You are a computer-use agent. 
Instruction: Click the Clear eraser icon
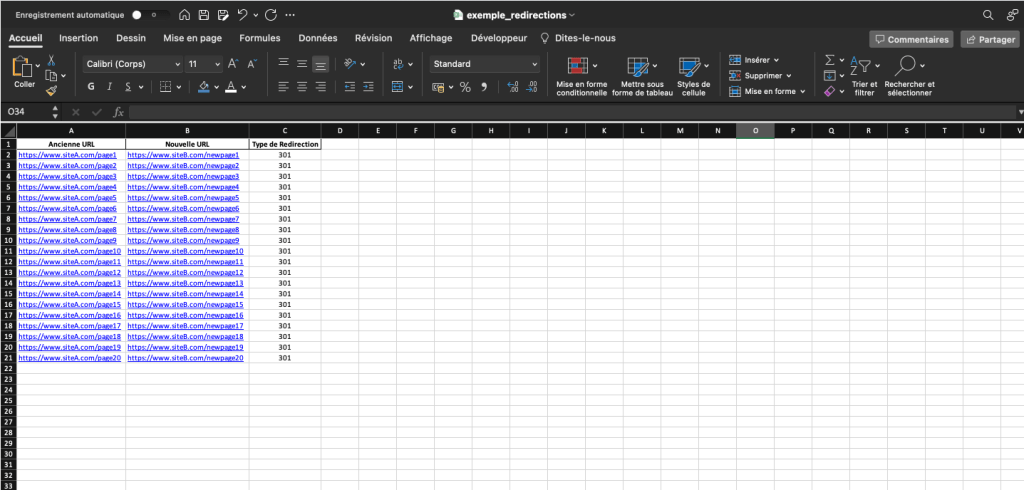pyautogui.click(x=830, y=91)
